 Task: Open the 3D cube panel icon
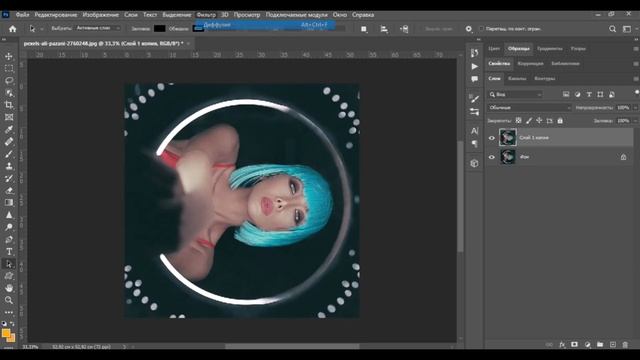coord(474,163)
